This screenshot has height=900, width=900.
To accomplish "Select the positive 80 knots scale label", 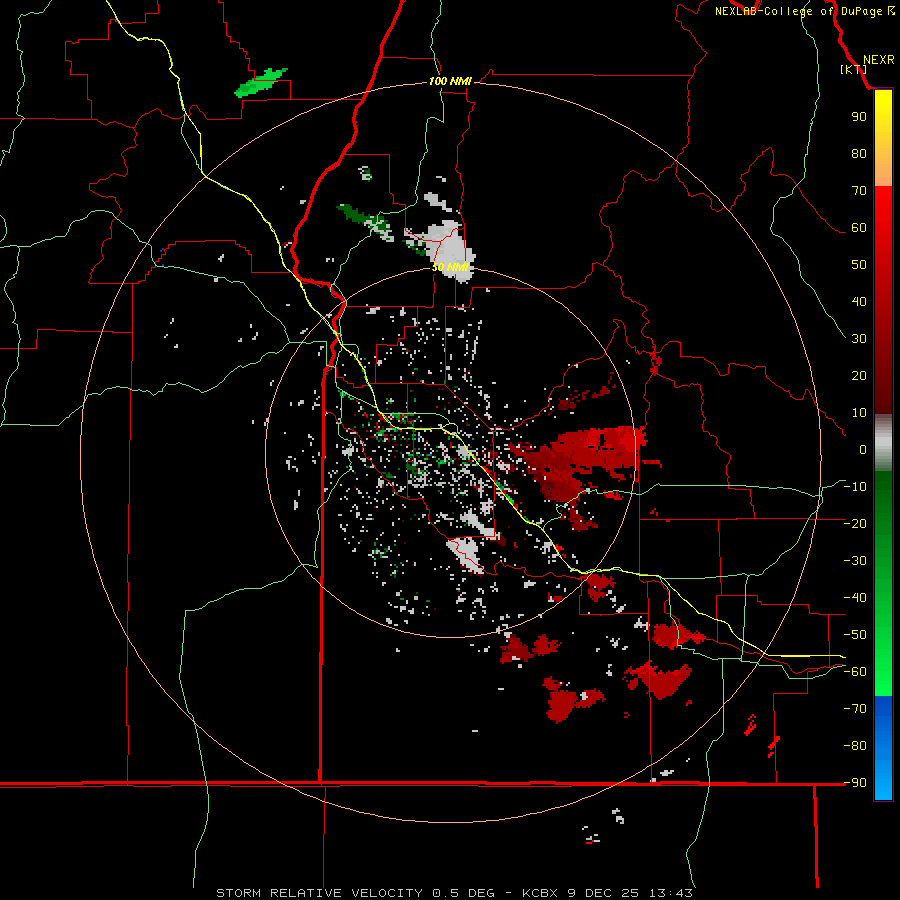I will (x=859, y=154).
